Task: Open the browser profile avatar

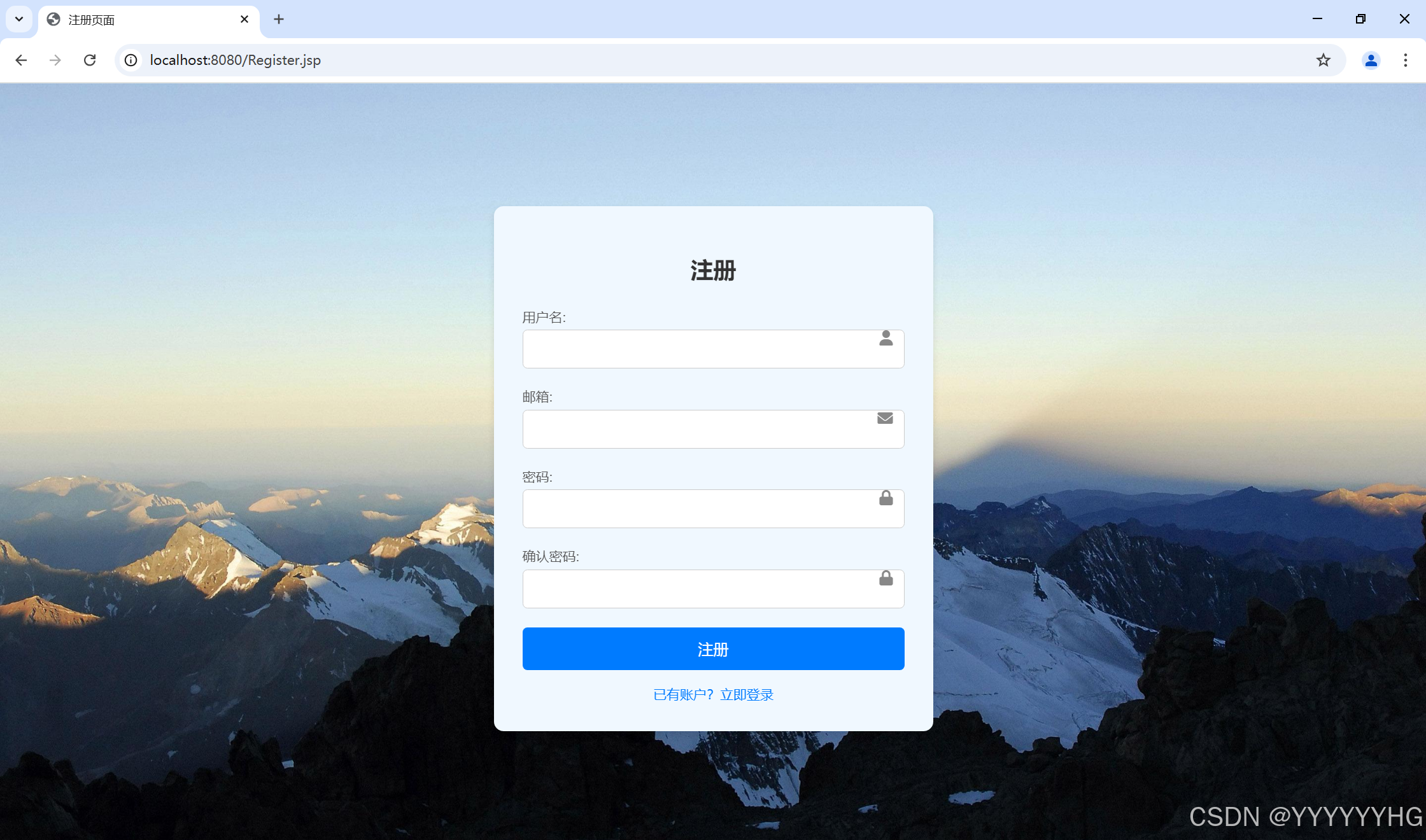Action: 1371,60
